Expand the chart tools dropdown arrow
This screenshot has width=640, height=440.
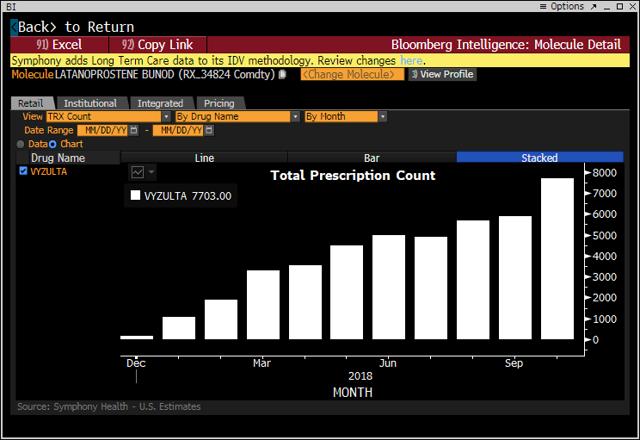point(151,172)
